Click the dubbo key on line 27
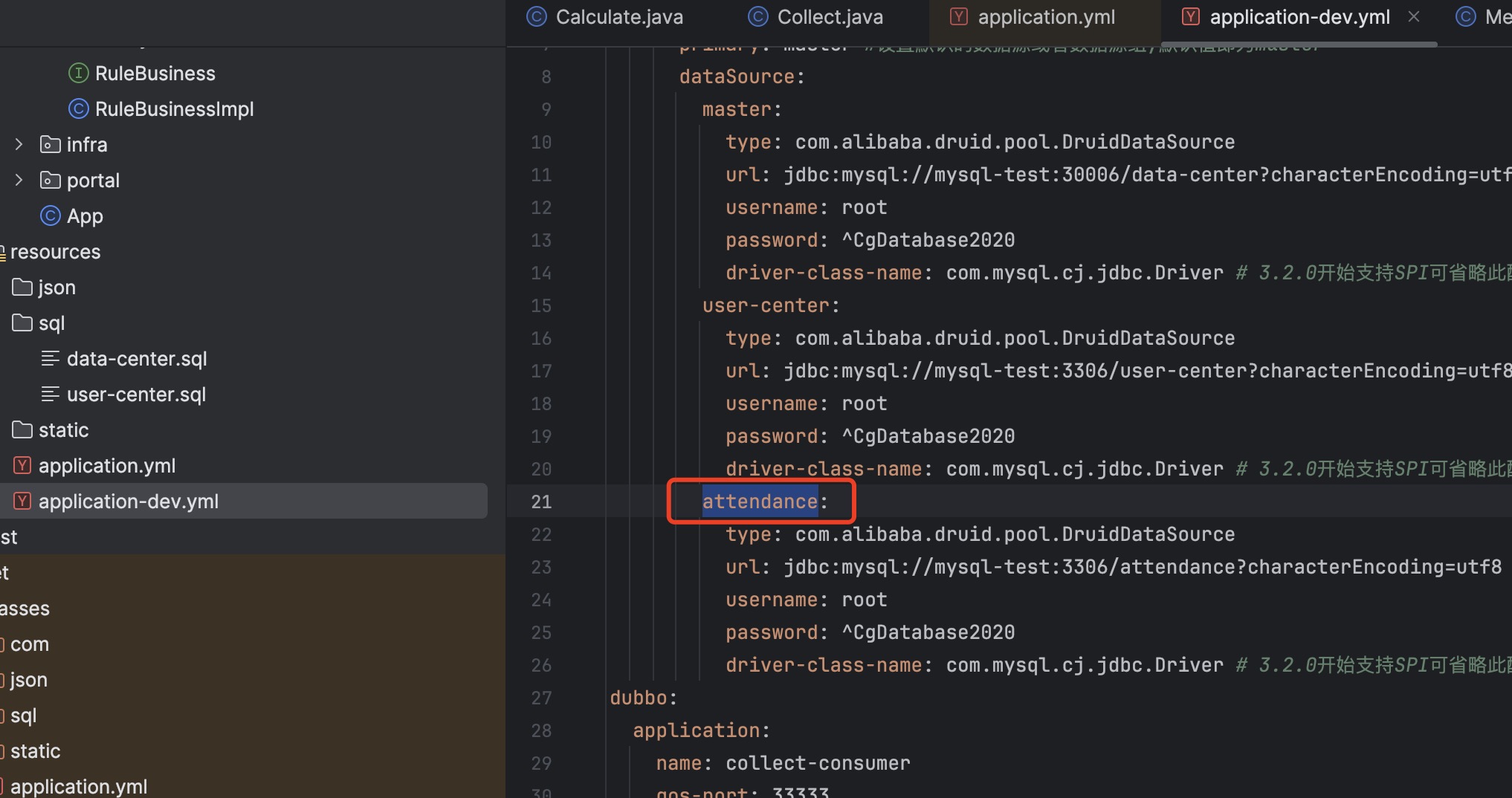 [x=639, y=698]
